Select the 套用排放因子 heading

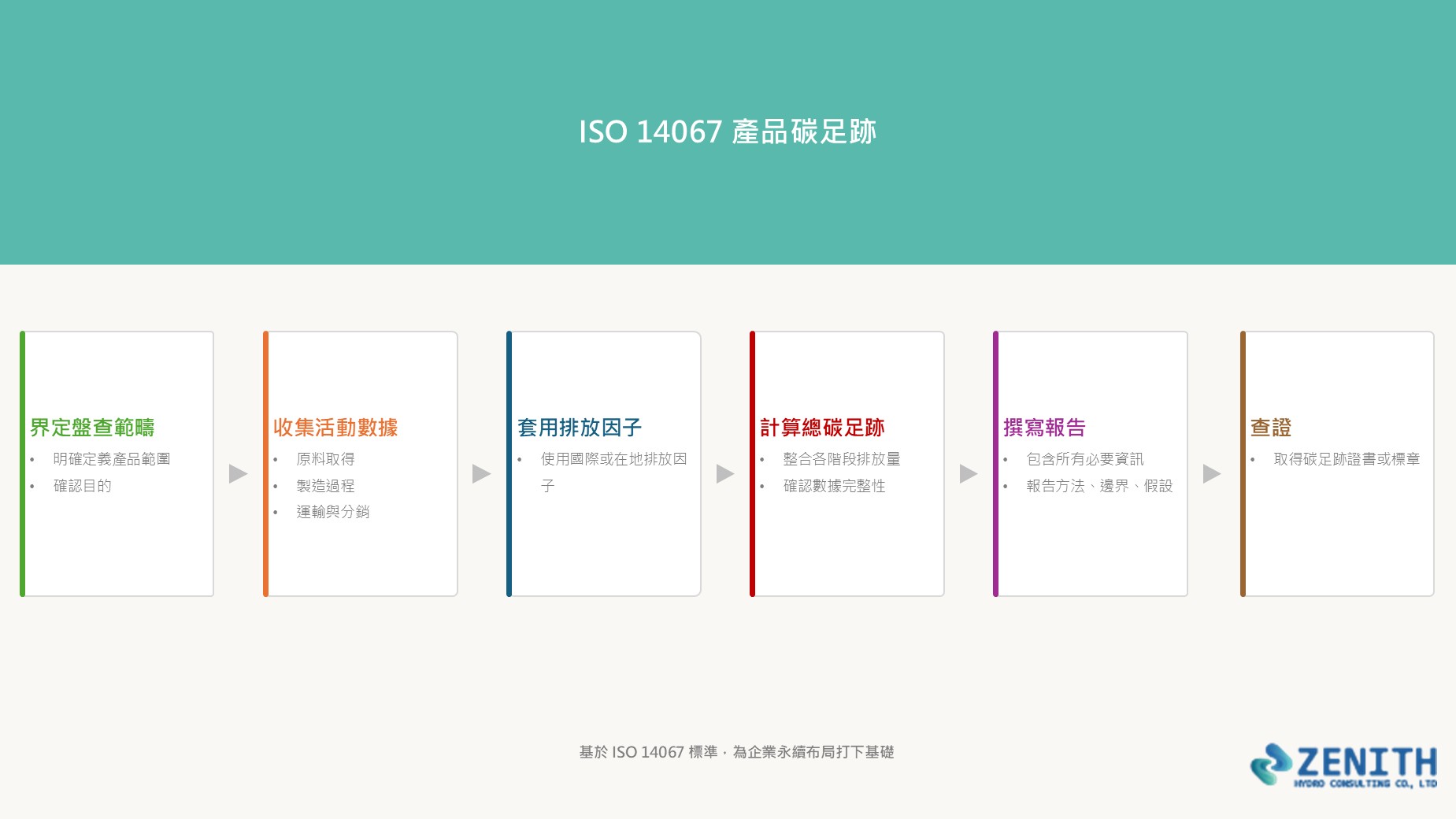[580, 428]
